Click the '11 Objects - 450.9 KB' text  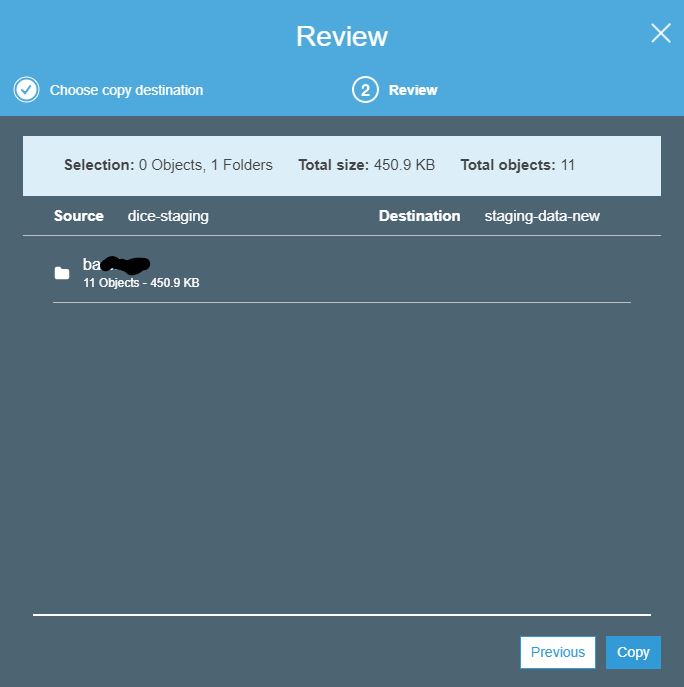pos(141,283)
